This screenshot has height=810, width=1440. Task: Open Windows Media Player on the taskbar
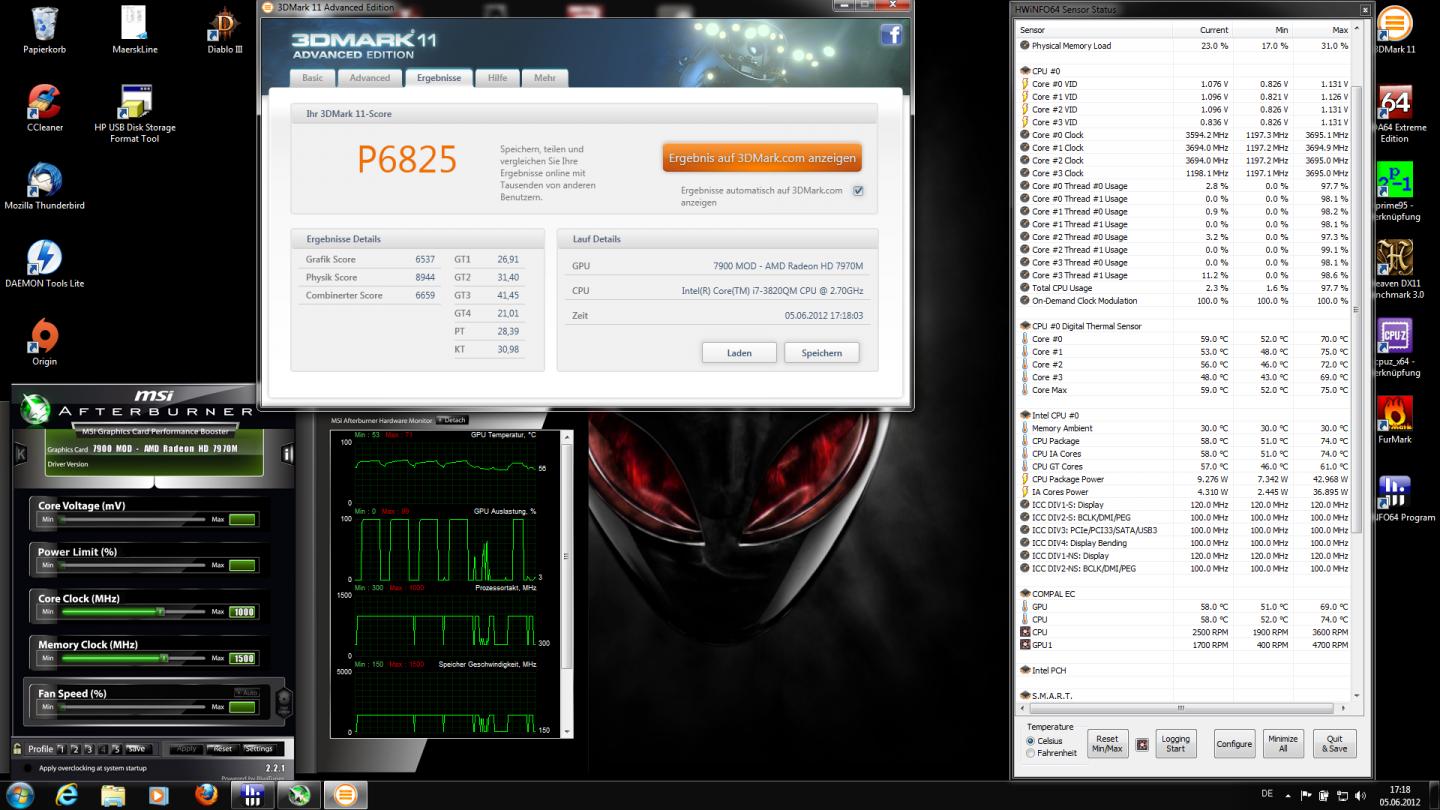(x=158, y=795)
